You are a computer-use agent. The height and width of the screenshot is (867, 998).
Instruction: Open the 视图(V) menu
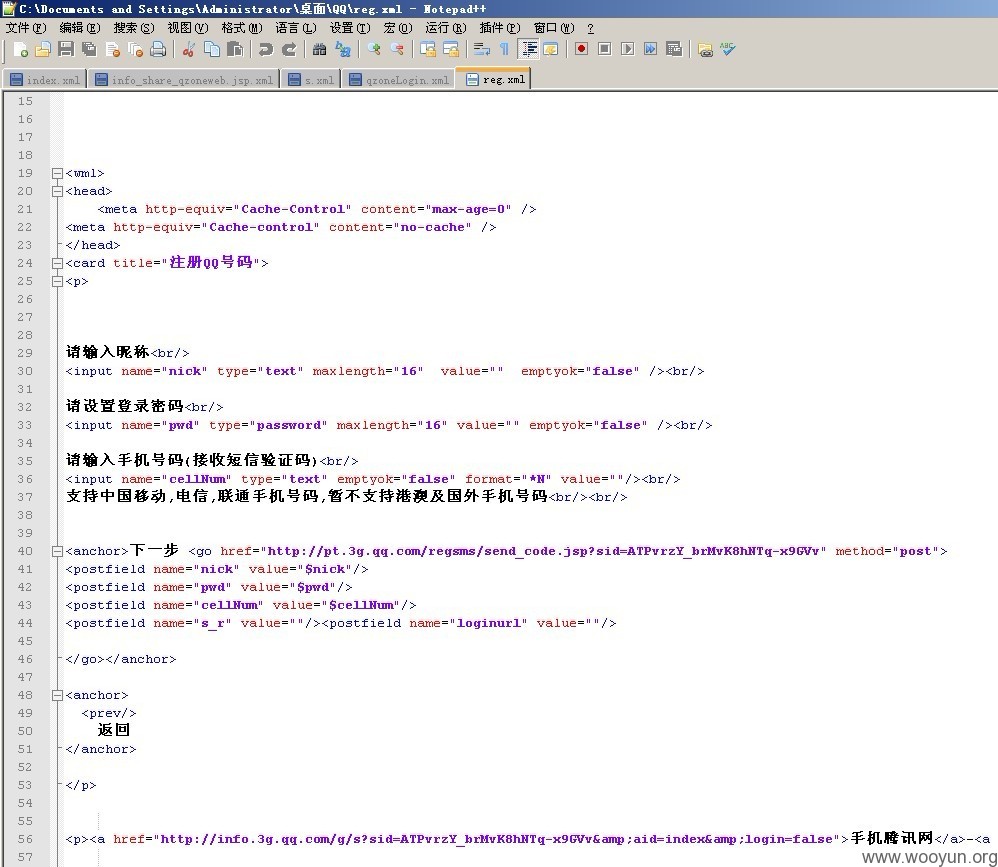[188, 28]
